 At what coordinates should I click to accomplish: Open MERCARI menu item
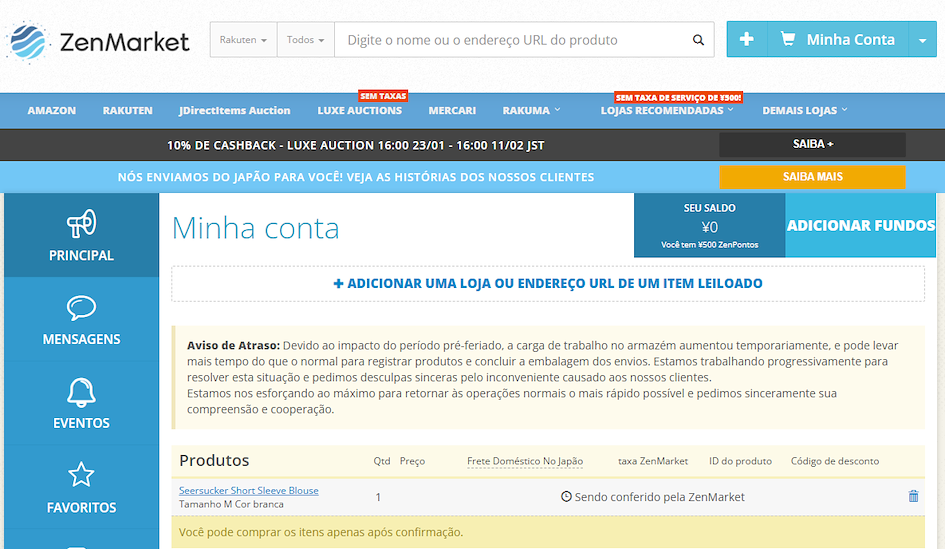point(452,110)
